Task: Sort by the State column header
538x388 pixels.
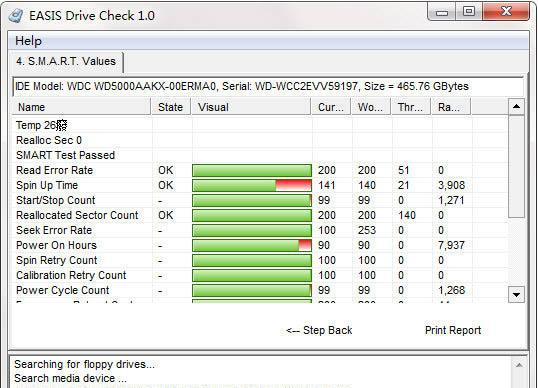Action: [x=171, y=107]
